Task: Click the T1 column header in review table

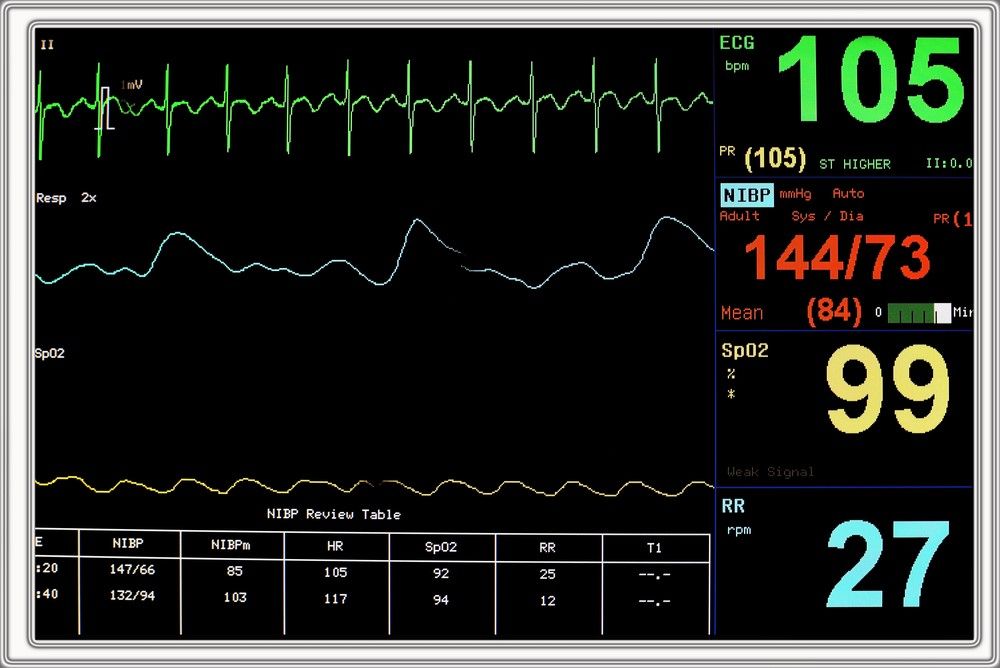Action: (x=654, y=547)
